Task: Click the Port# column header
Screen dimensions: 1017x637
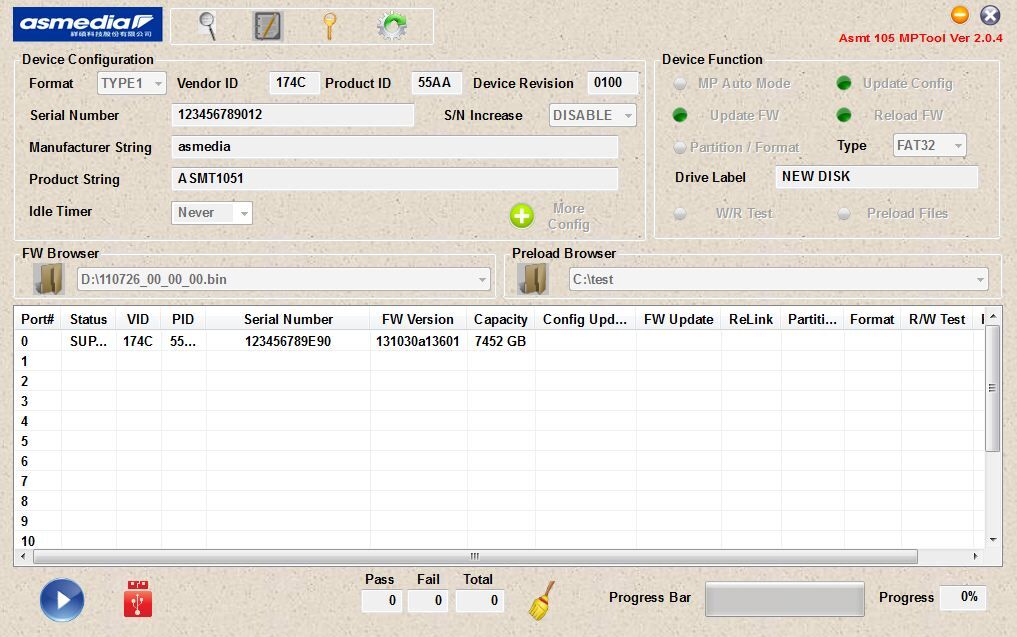Action: coord(38,319)
